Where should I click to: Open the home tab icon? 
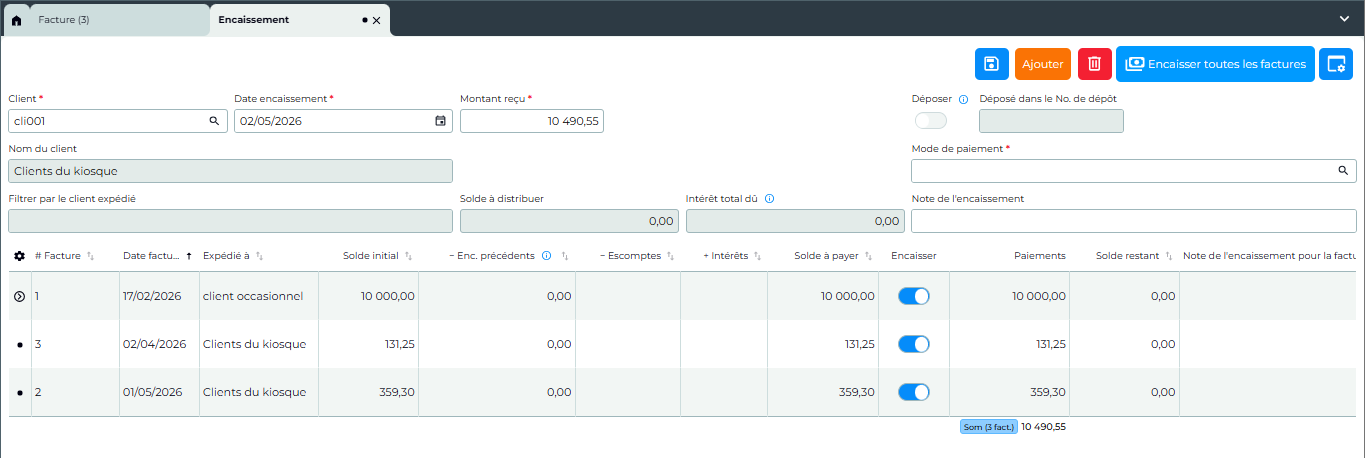(x=16, y=20)
